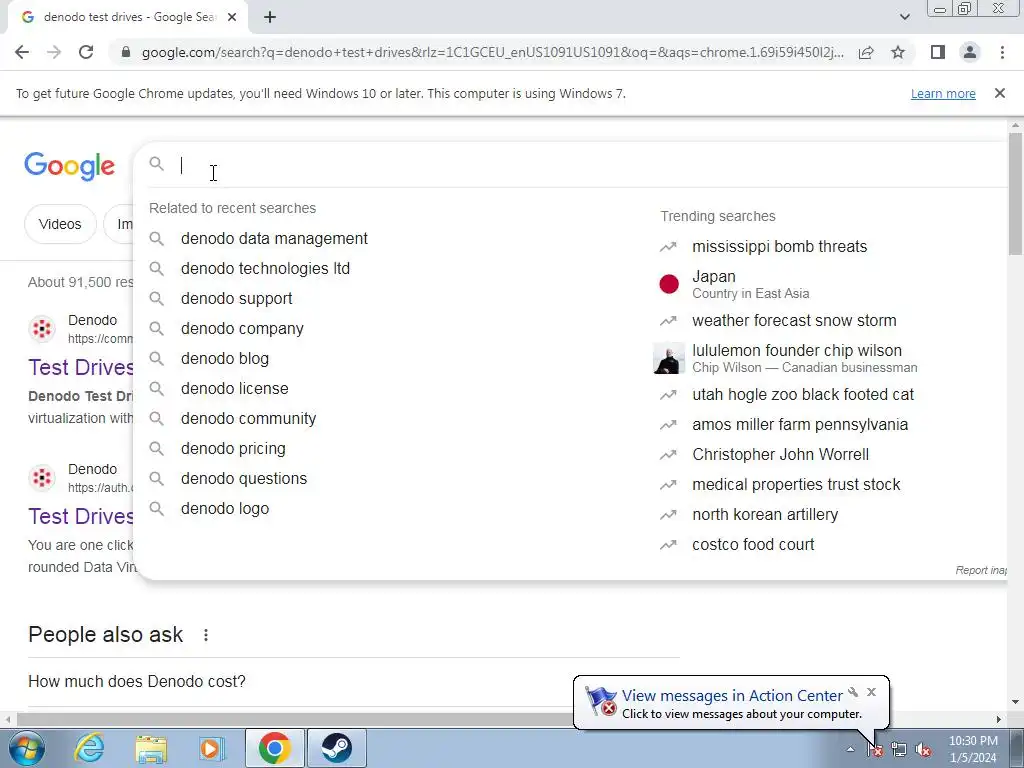Open the Learn more link

[943, 93]
